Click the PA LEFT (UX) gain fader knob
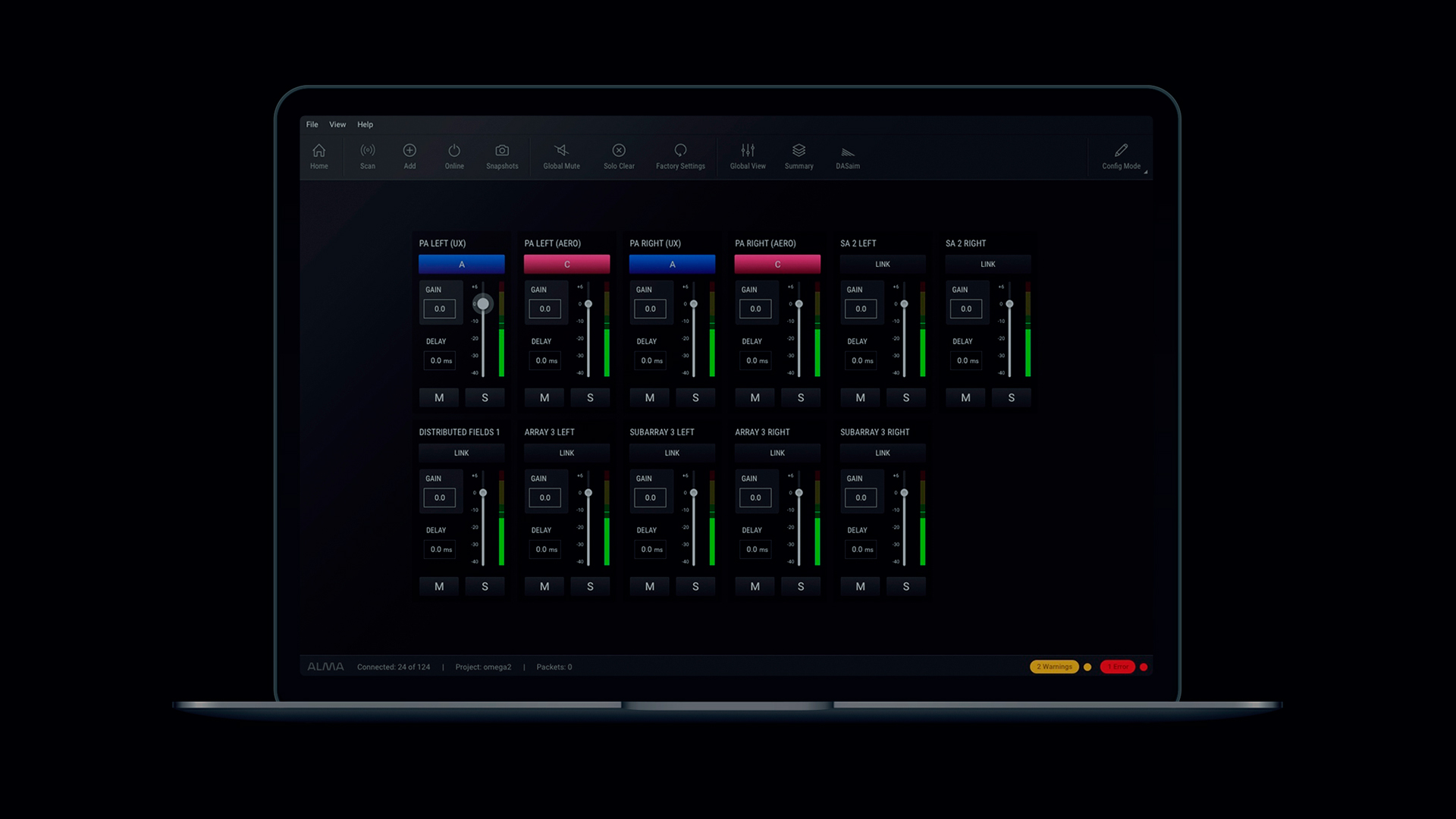The height and width of the screenshot is (819, 1456). [483, 304]
